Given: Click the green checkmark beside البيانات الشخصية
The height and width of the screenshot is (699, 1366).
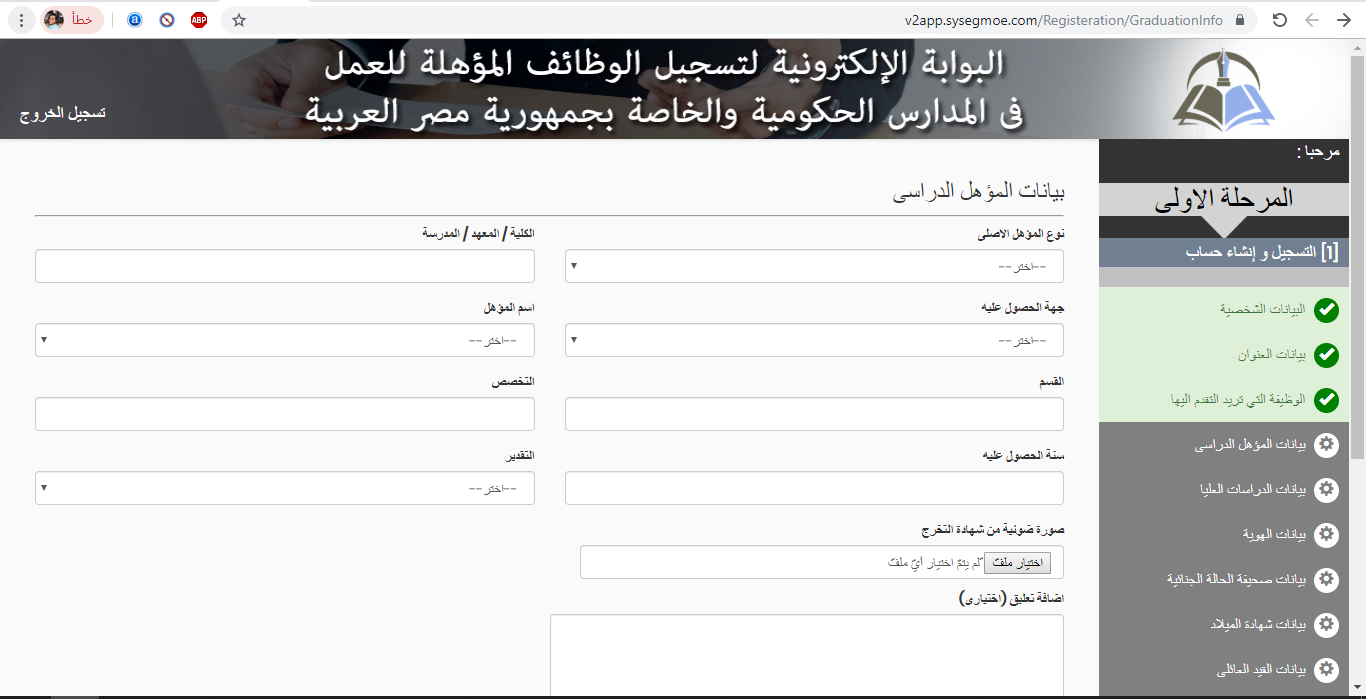Looking at the screenshot, I should 1326,310.
